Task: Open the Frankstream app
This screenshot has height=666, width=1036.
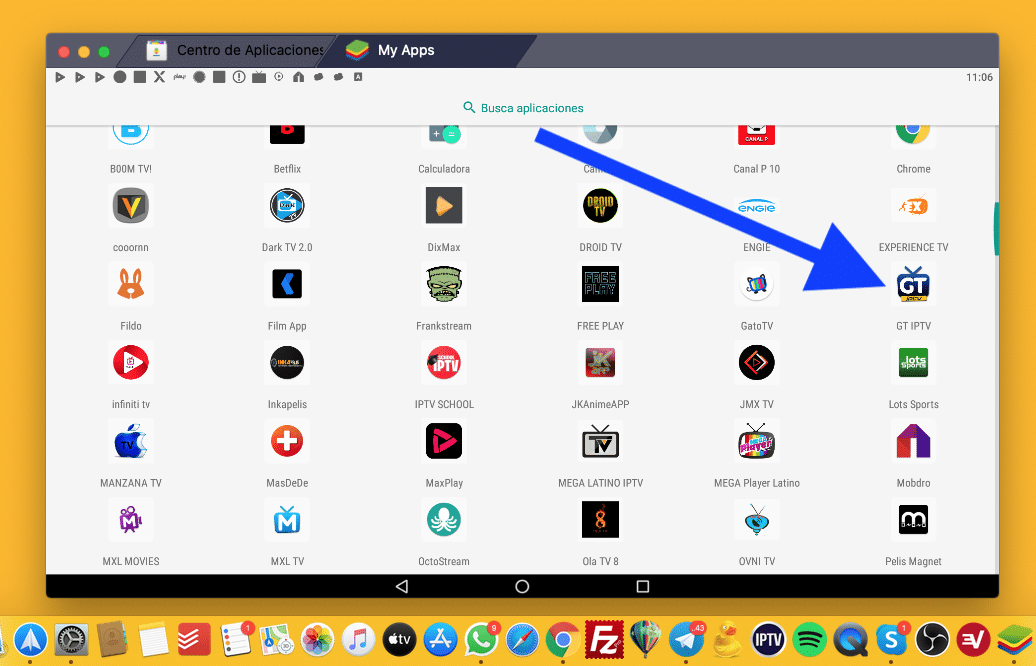Action: (x=444, y=284)
